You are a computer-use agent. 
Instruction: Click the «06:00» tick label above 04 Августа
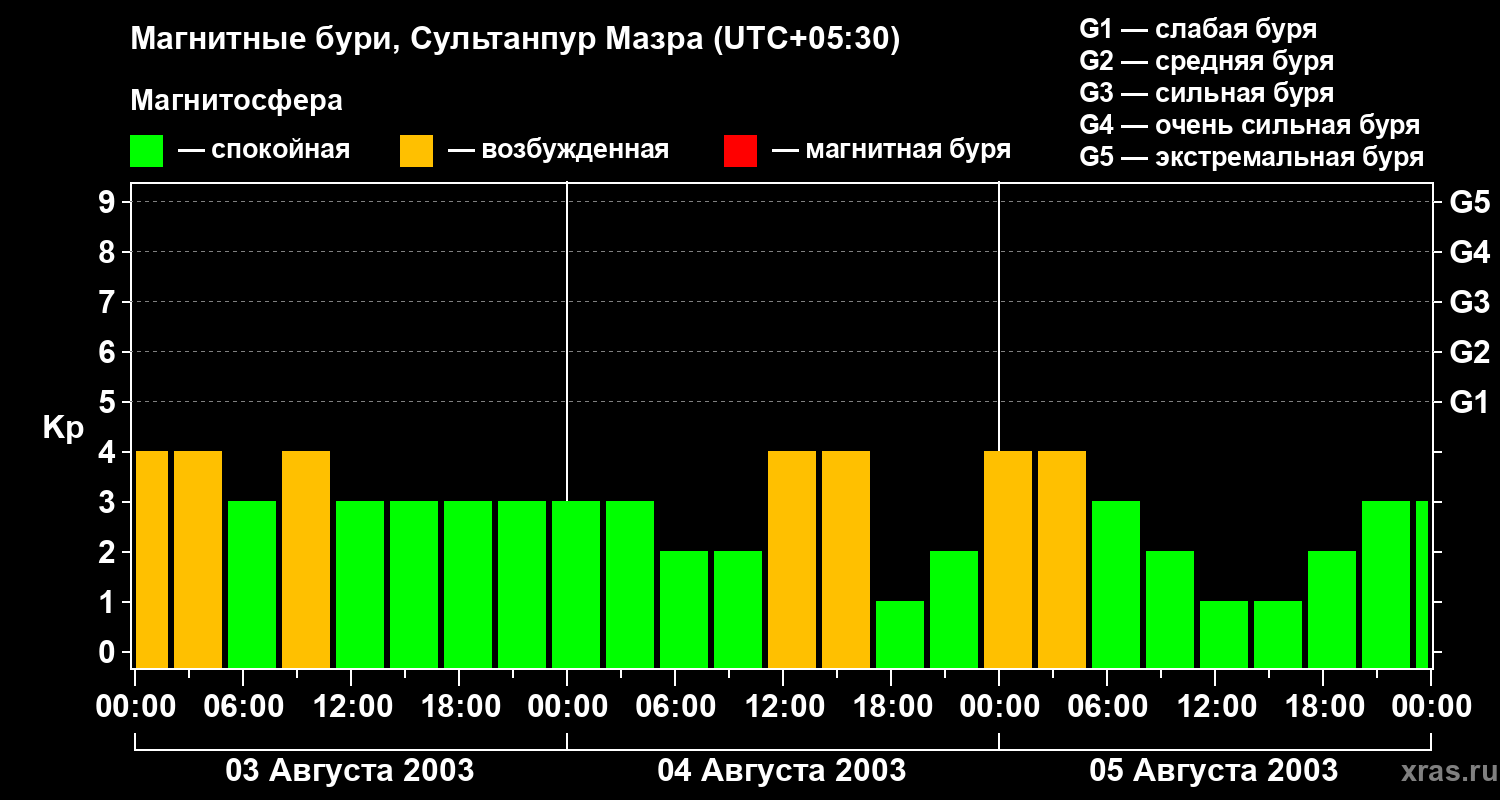675,707
